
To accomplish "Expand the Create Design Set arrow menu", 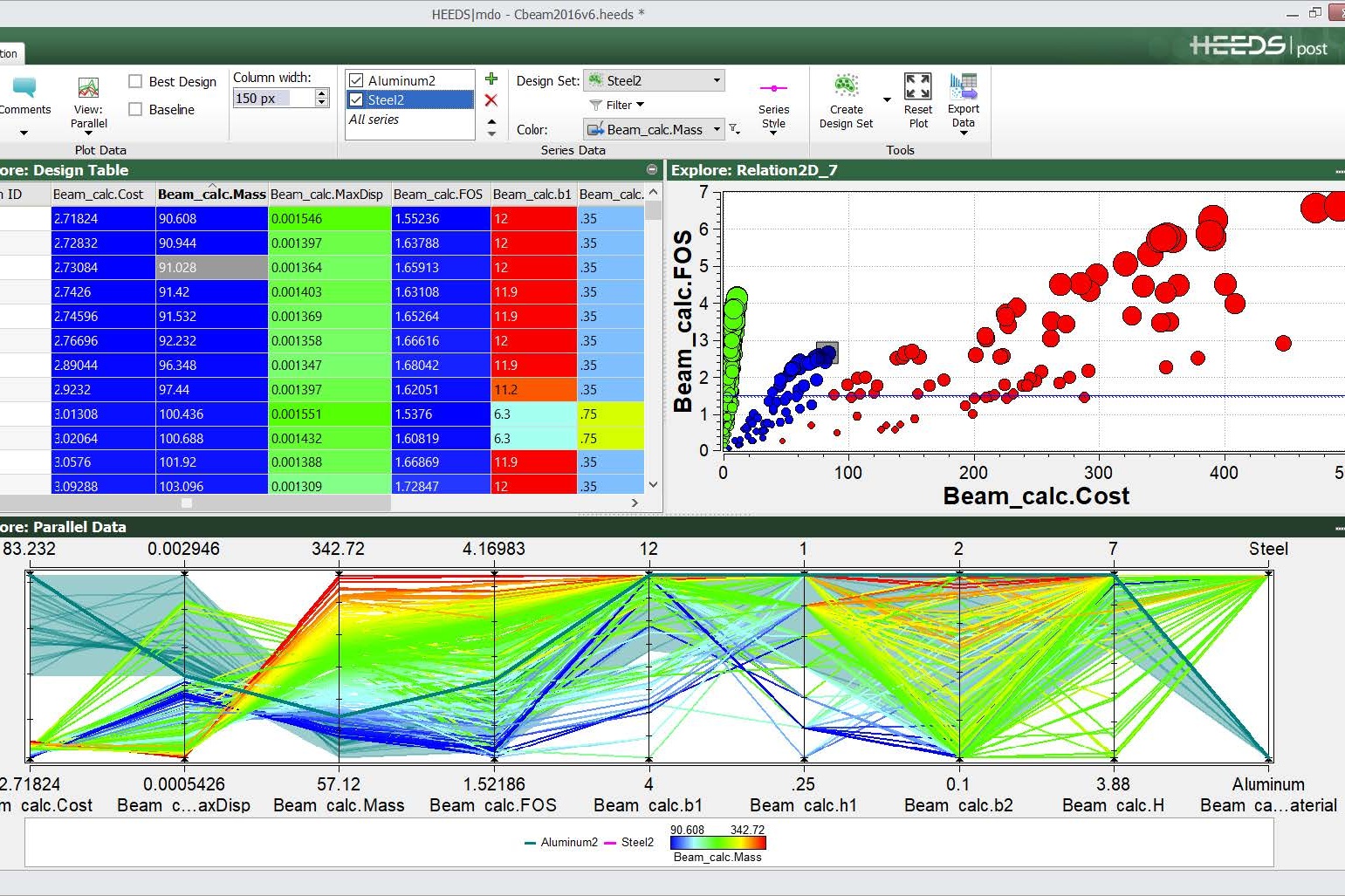I will [x=887, y=99].
